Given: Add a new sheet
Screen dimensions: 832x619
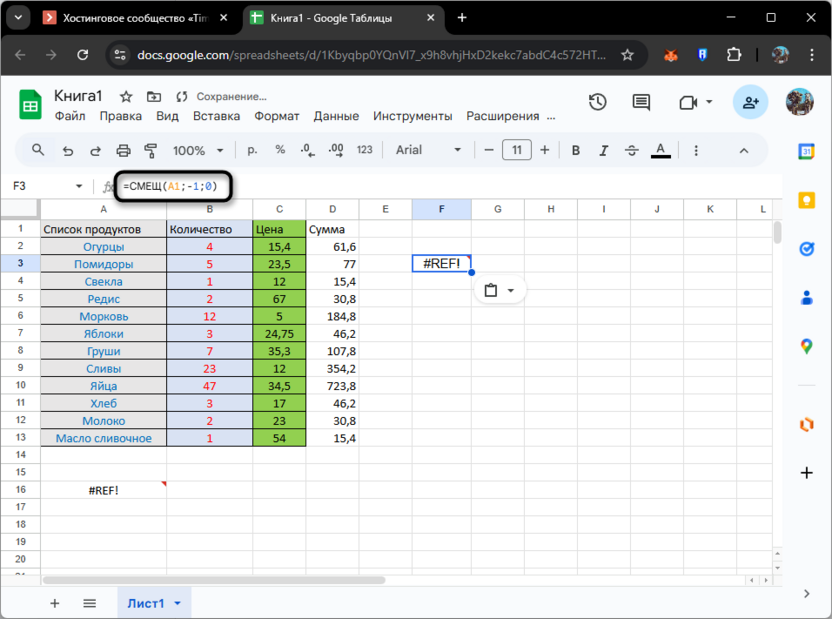Looking at the screenshot, I should (x=55, y=604).
